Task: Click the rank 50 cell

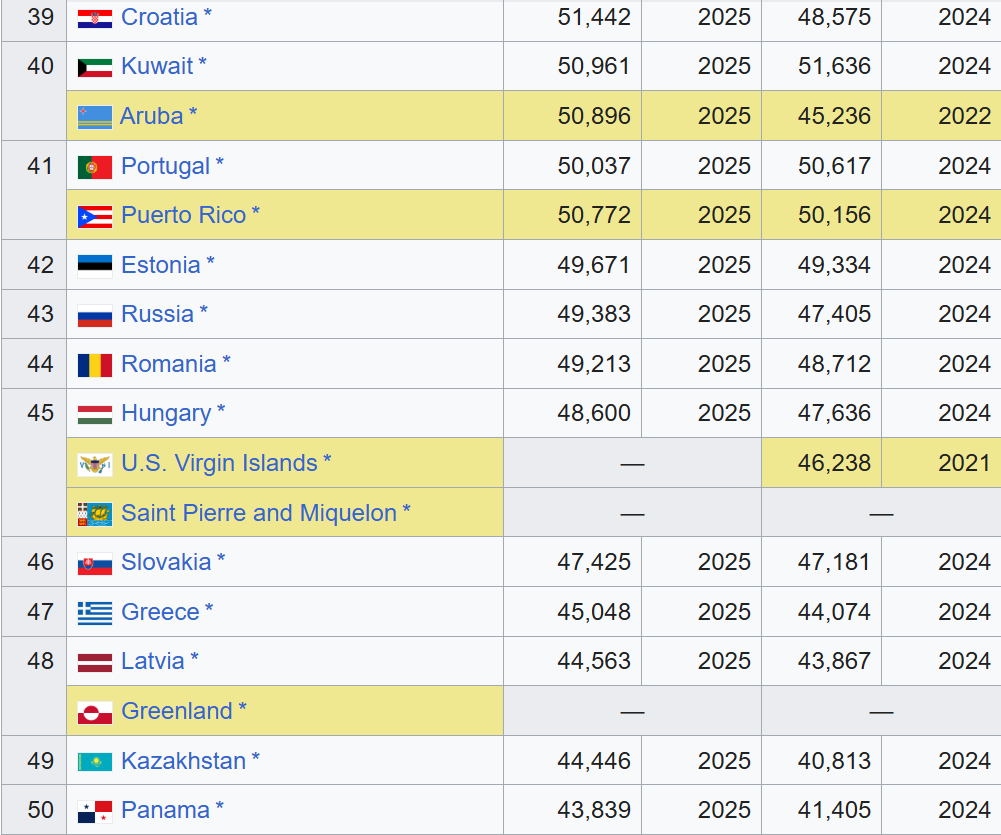Action: tap(40, 810)
